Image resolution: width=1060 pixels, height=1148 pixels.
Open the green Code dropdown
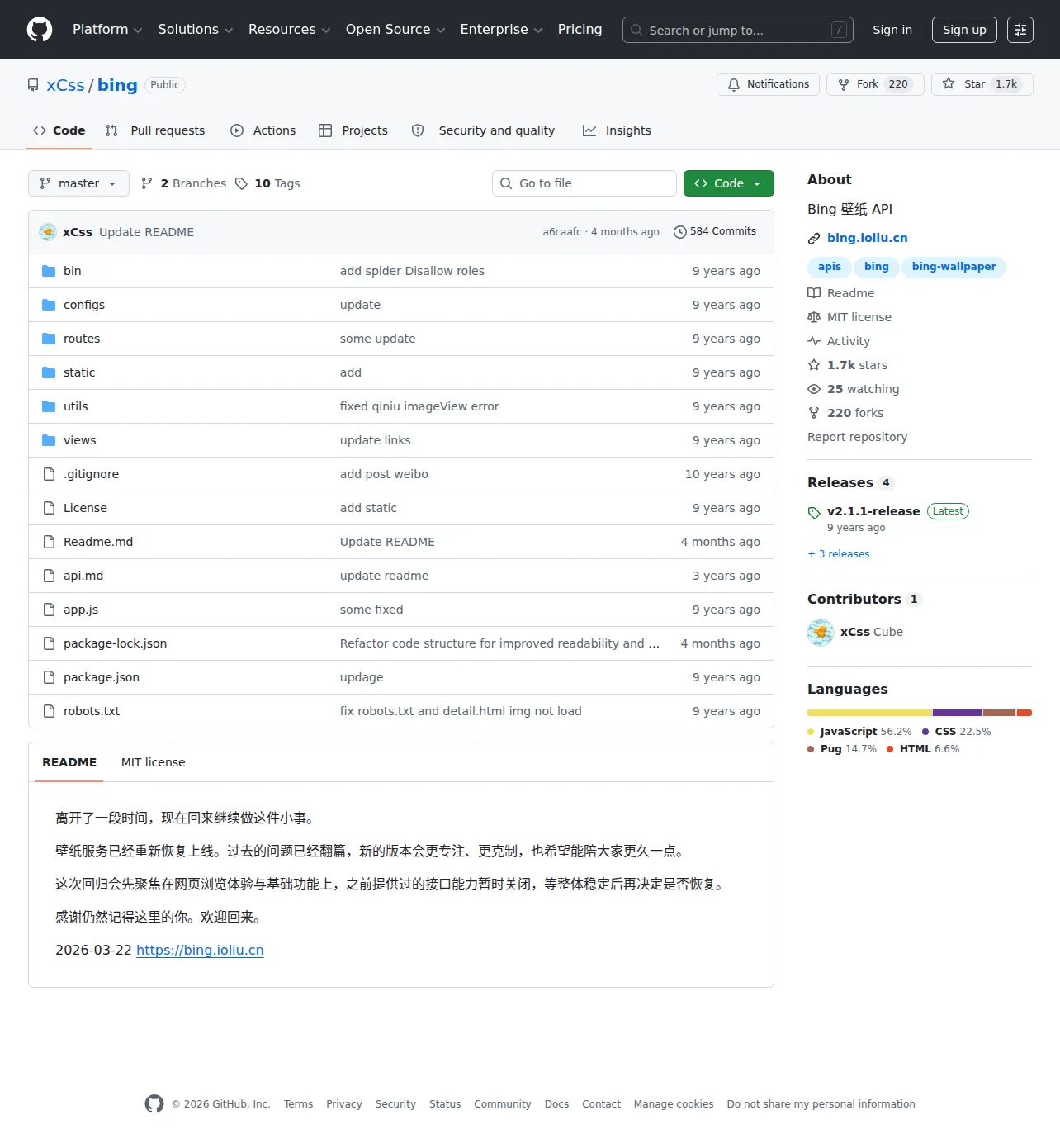(729, 183)
